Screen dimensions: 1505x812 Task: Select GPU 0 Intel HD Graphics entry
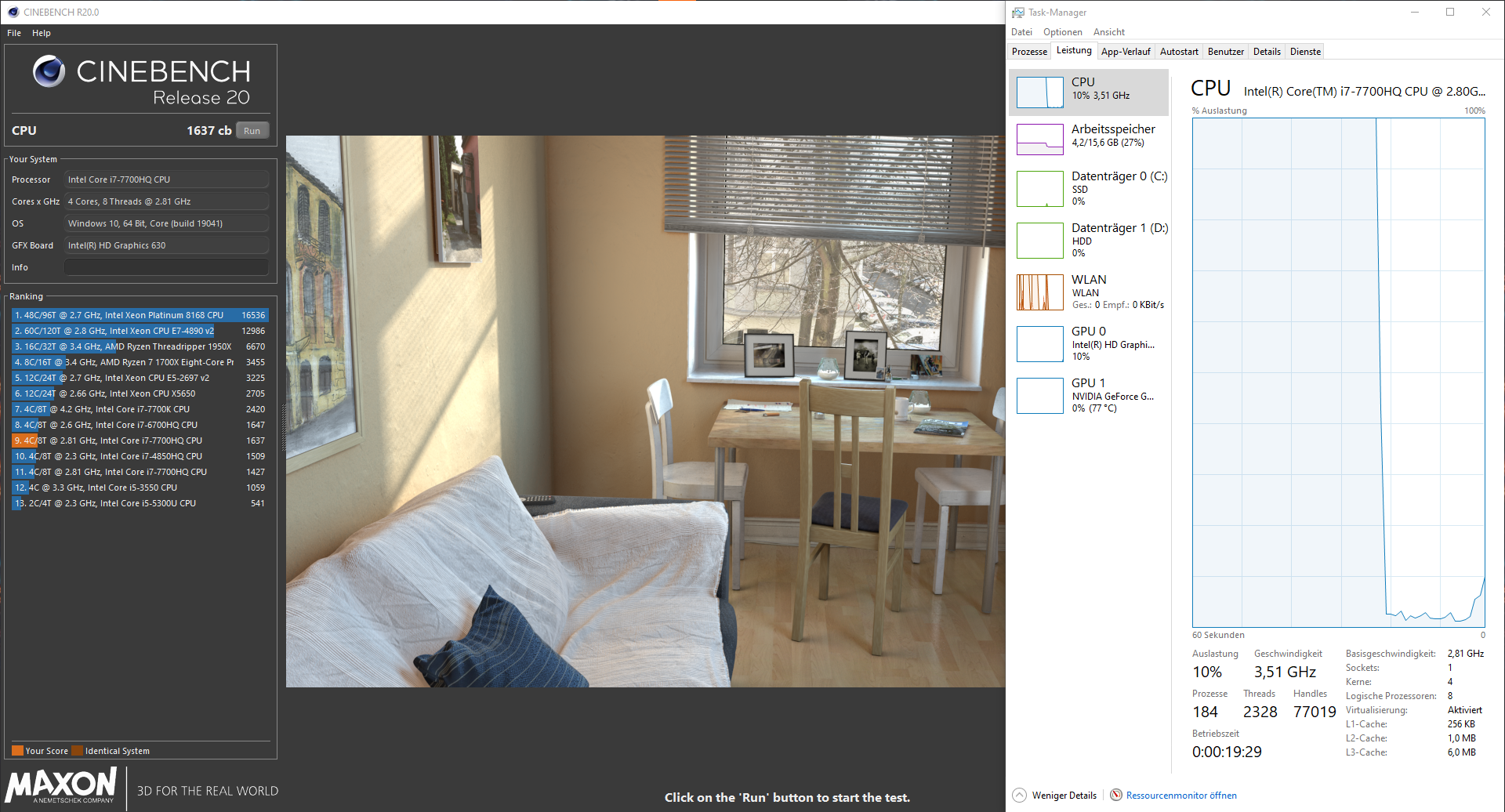[1090, 344]
